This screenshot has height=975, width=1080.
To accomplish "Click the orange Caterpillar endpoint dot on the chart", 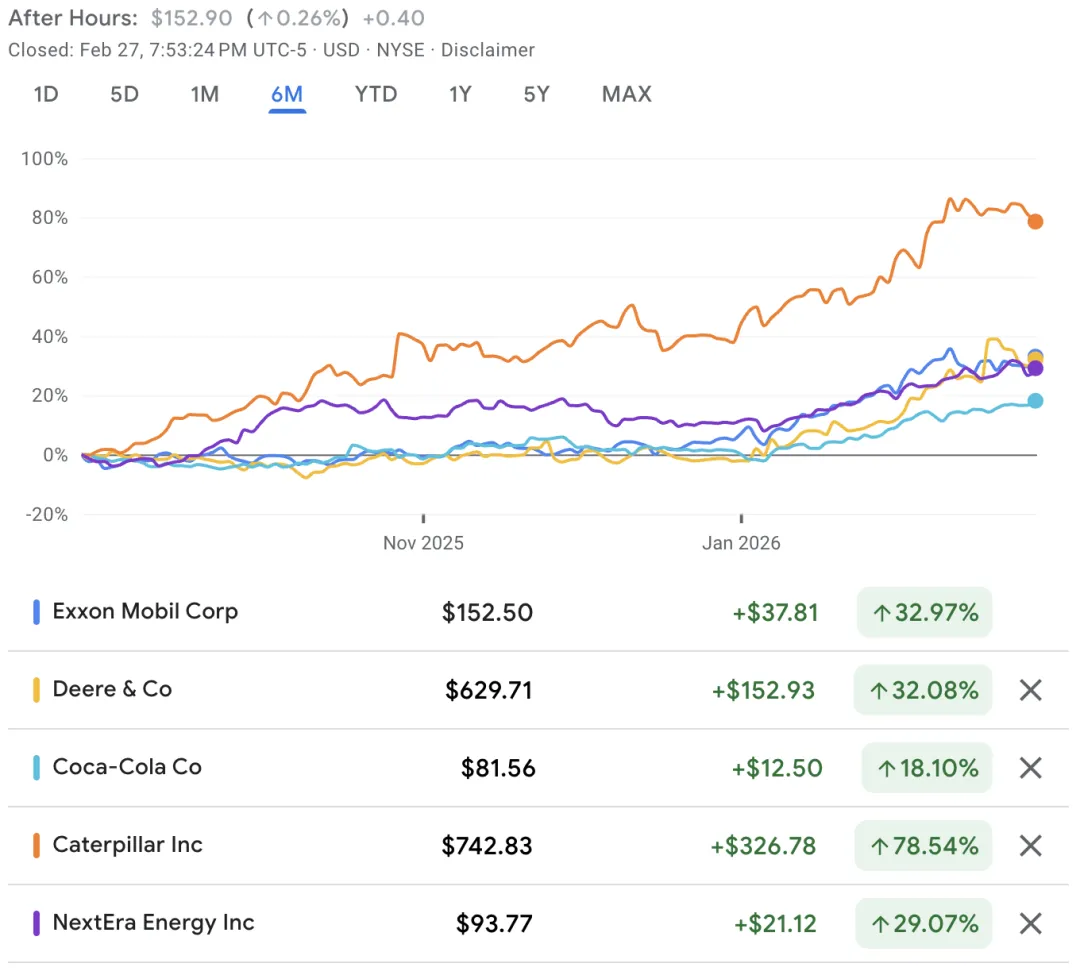I will [1035, 221].
